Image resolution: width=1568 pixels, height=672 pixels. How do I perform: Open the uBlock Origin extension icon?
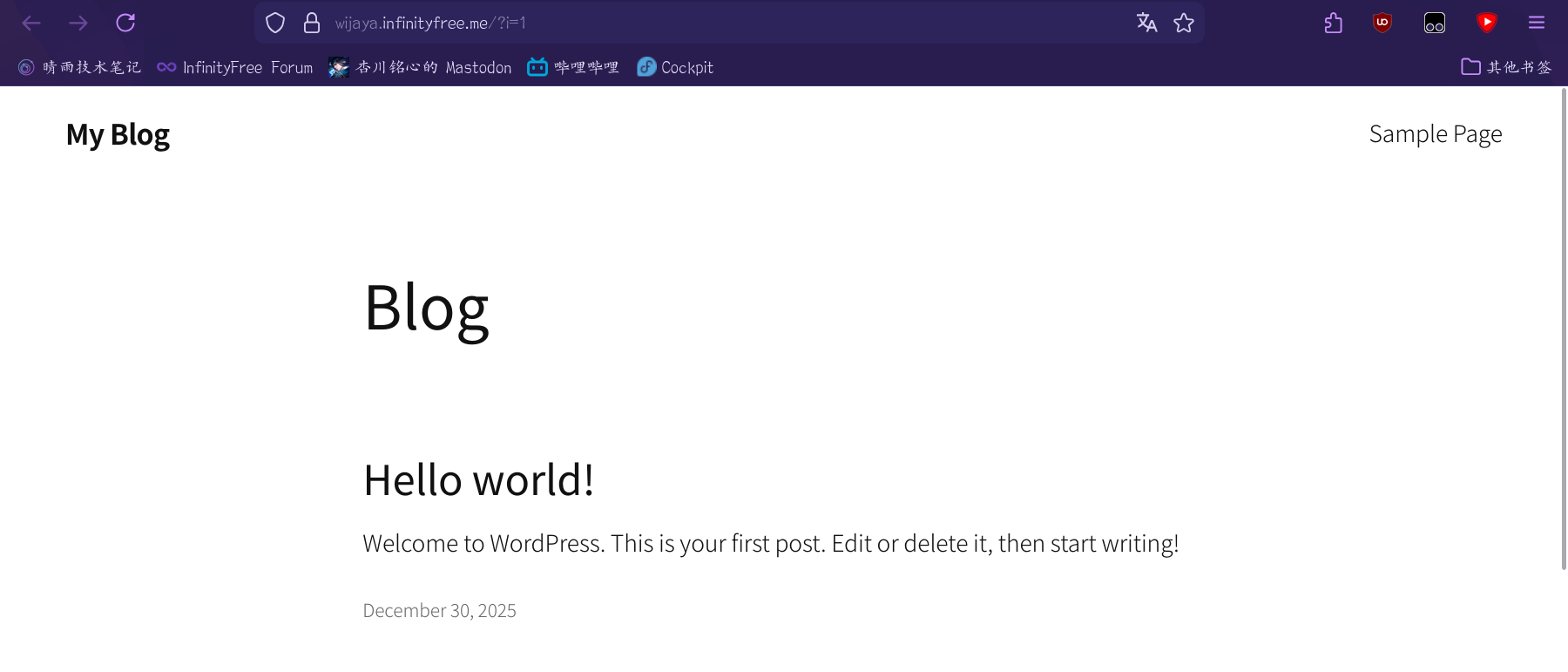[1382, 24]
